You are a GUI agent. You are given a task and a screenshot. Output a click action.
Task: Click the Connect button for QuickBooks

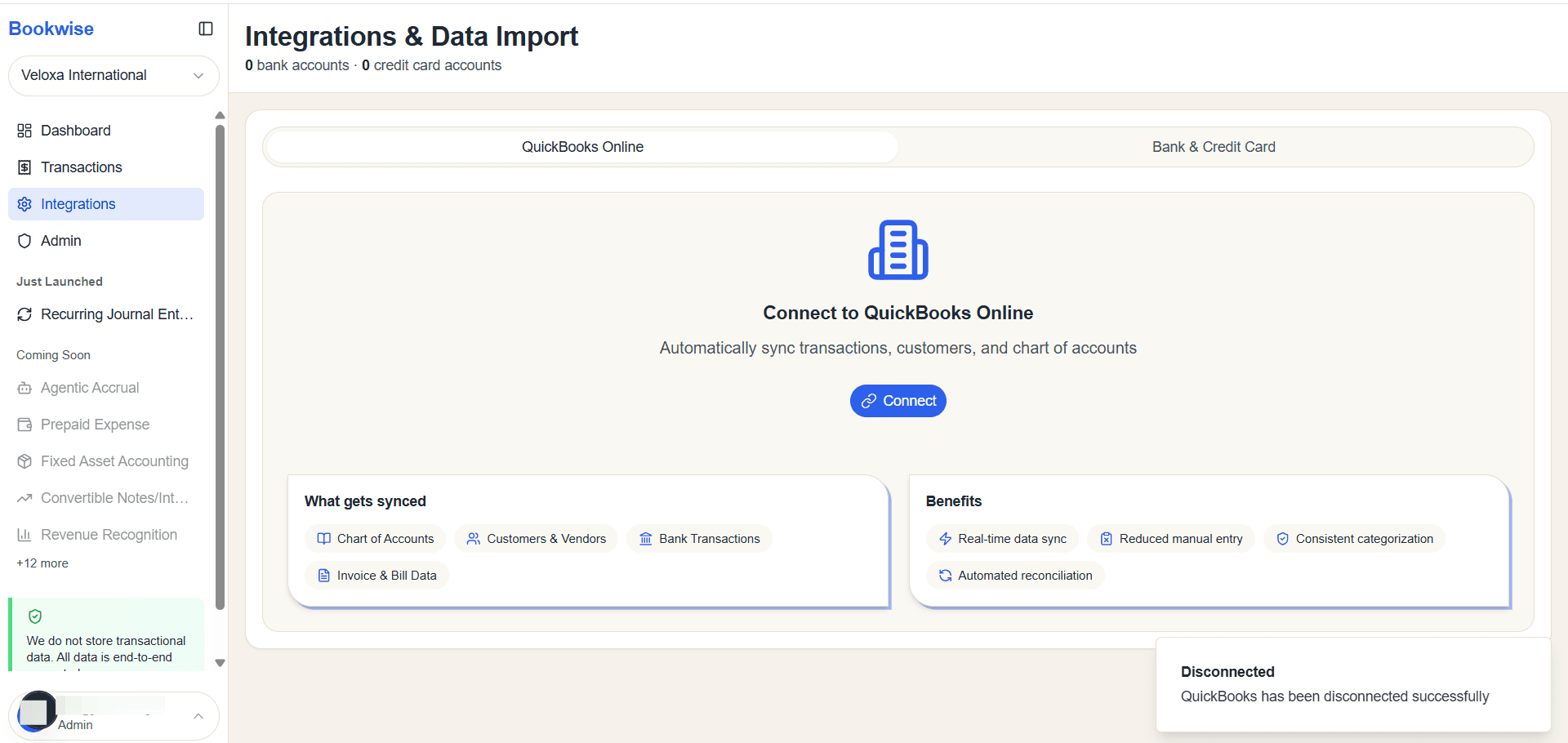coord(898,401)
